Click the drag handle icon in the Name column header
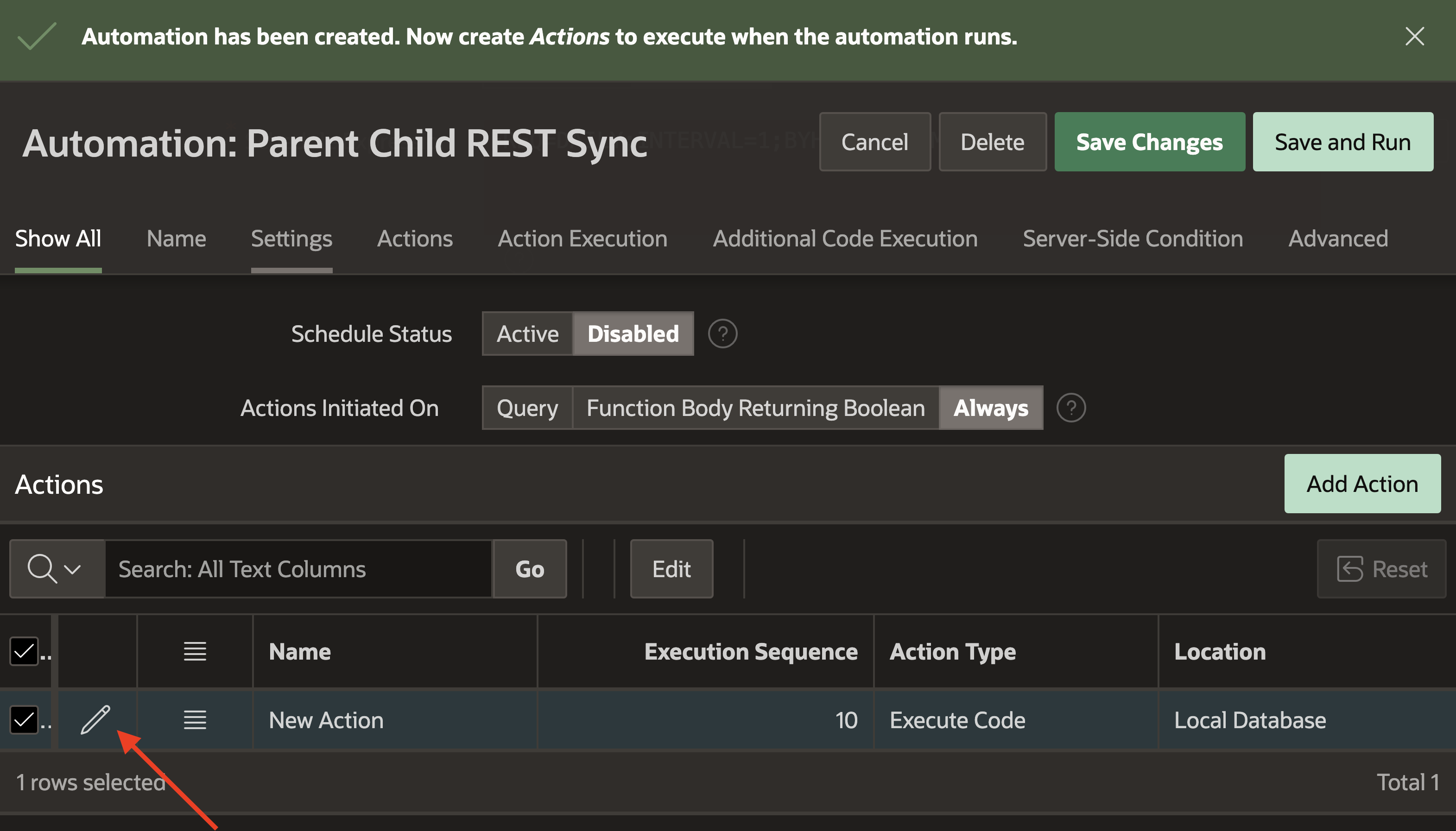The height and width of the screenshot is (831, 1456). click(x=194, y=651)
